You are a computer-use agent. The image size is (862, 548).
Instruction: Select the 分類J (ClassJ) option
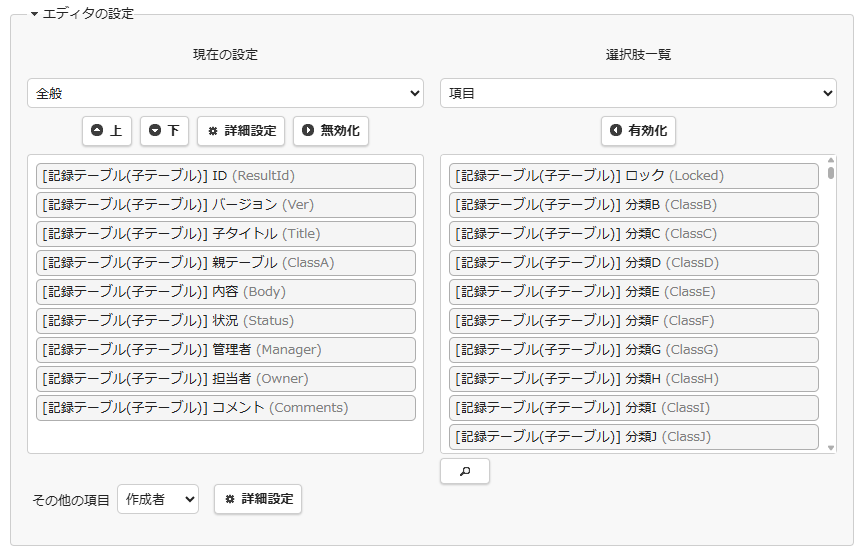[x=634, y=437]
